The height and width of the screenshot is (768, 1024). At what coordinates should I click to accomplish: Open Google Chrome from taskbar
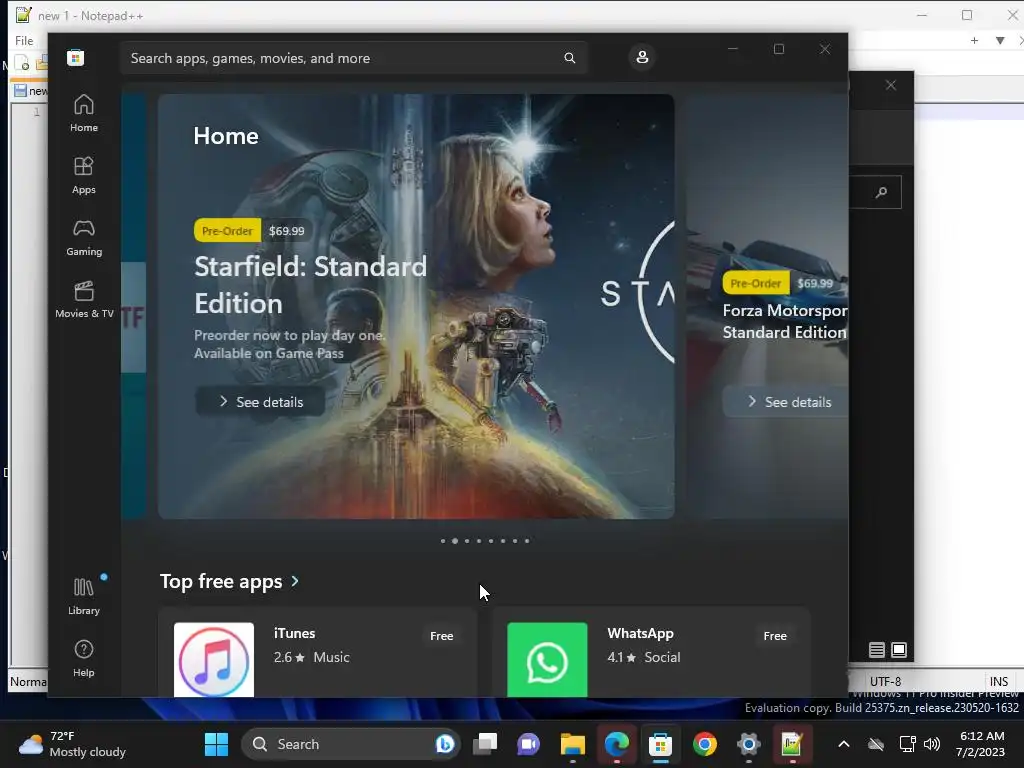705,744
